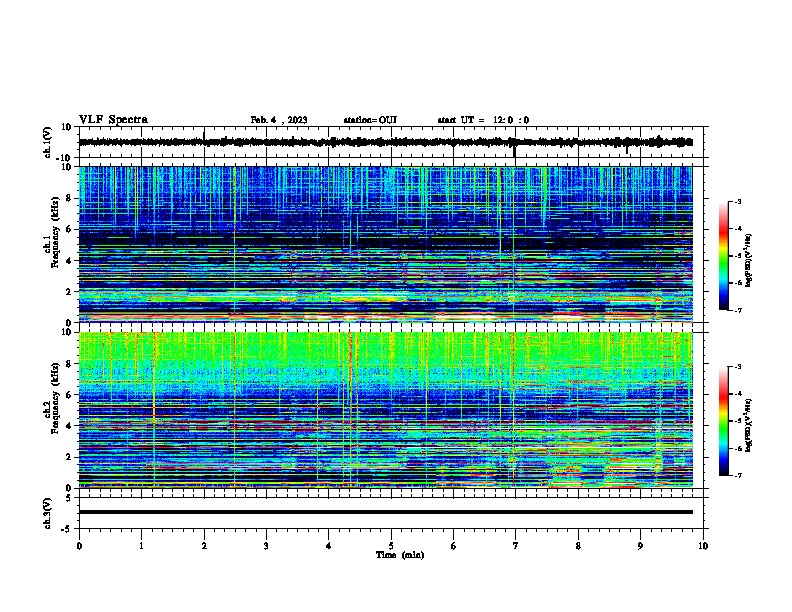Click the "8" kHz tick on ch.2 frequency axis
Image resolution: width=792 pixels, height=612 pixels.
pos(69,364)
